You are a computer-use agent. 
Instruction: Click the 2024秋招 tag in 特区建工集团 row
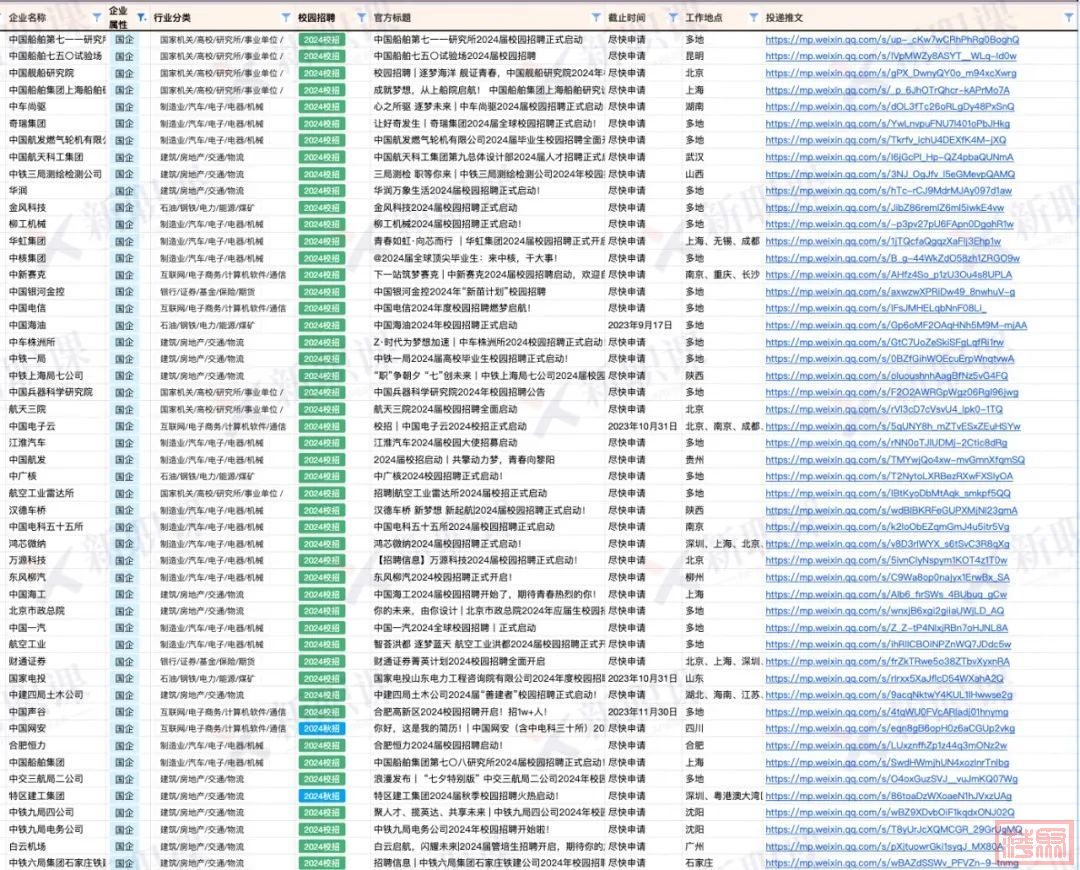pyautogui.click(x=322, y=796)
